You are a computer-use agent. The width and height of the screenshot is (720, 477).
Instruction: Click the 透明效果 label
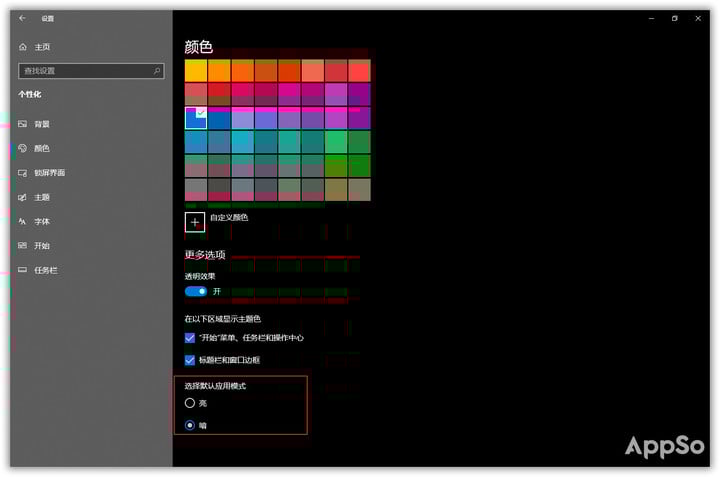[x=200, y=276]
